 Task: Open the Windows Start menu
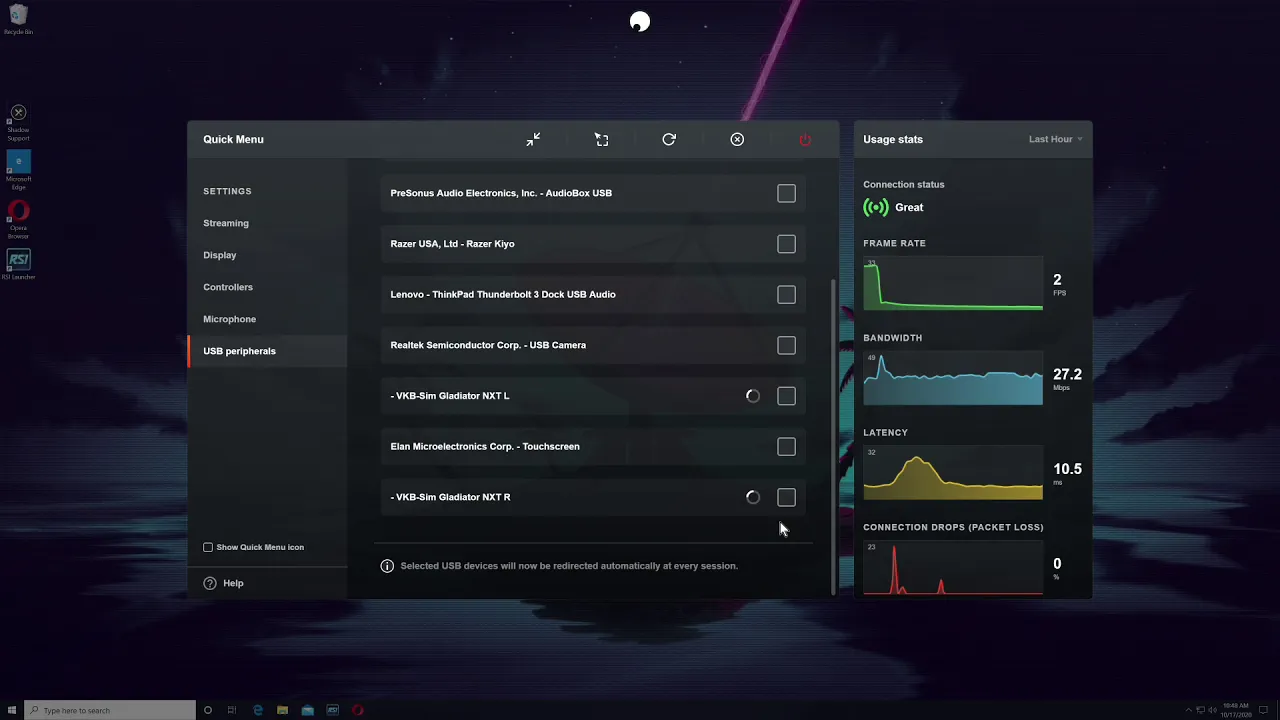(12, 710)
